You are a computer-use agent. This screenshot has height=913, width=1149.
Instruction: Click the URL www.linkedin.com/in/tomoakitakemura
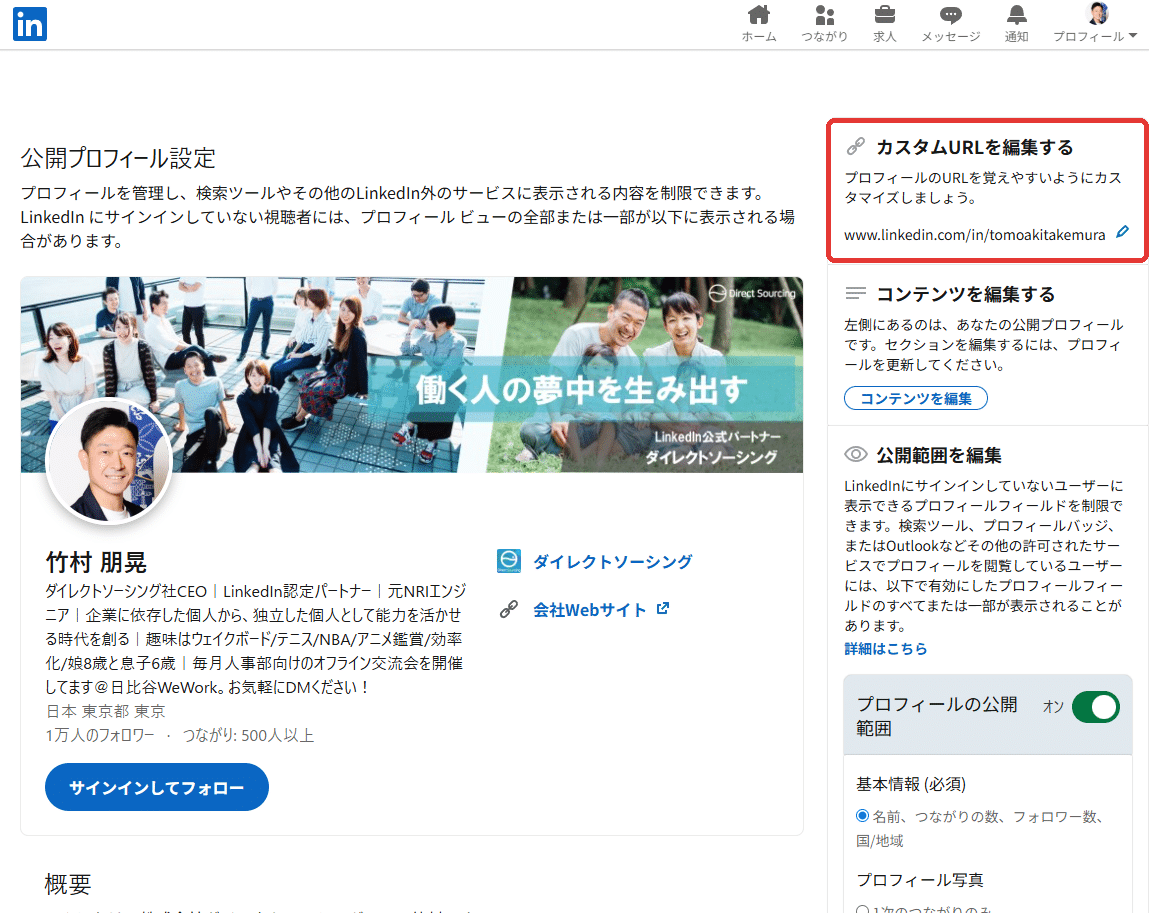[x=974, y=234]
